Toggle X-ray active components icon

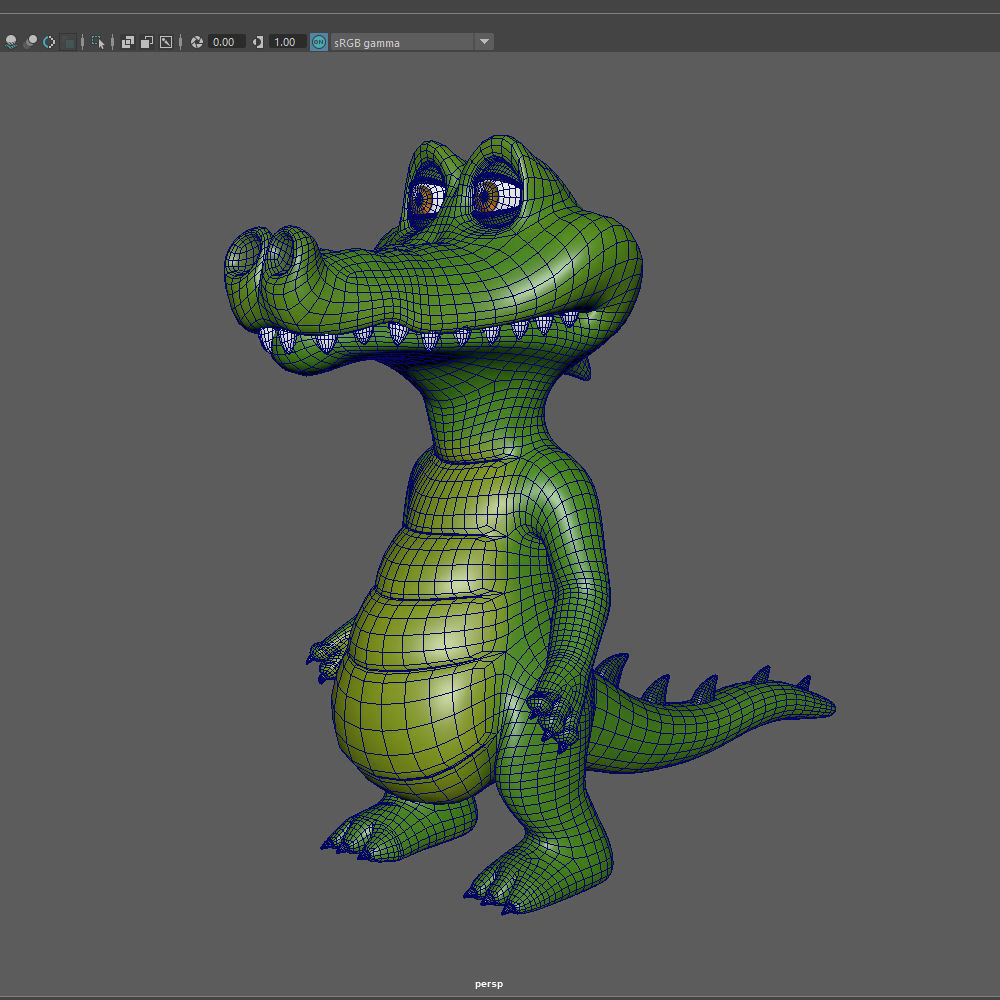[147, 42]
